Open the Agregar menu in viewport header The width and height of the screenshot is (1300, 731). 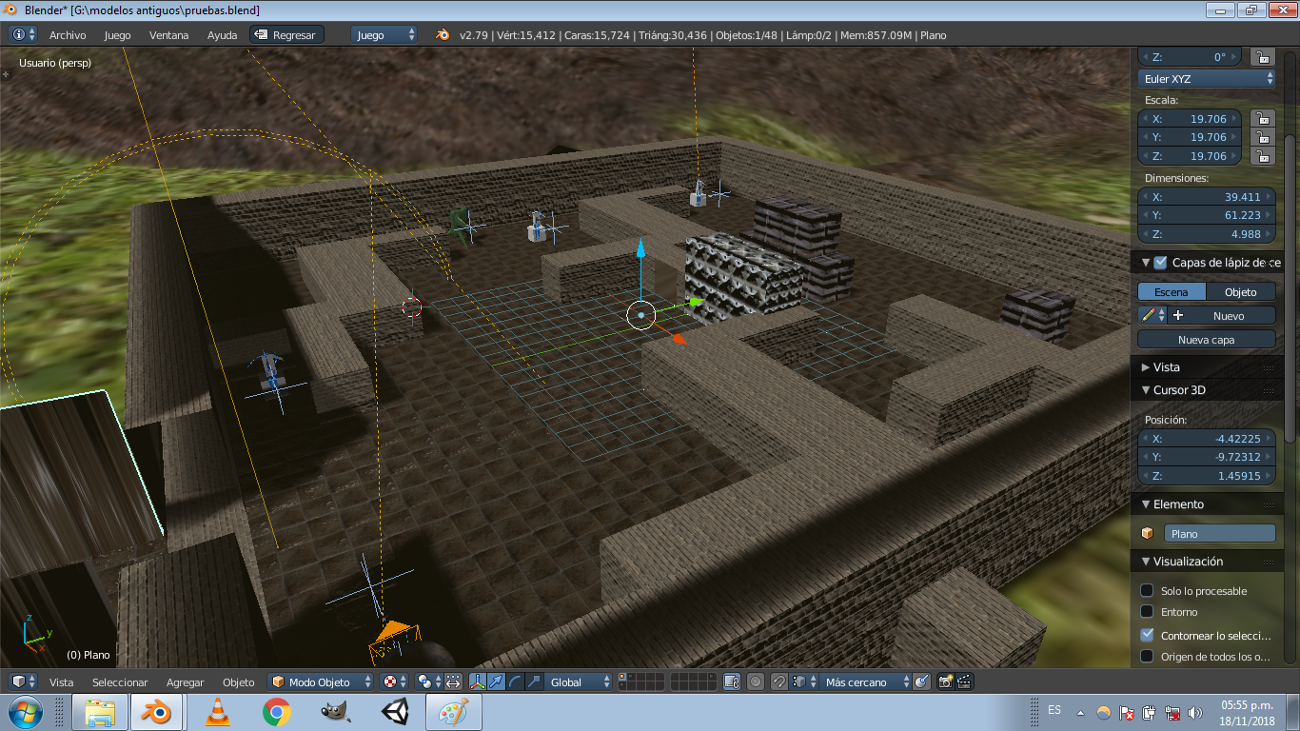point(185,682)
